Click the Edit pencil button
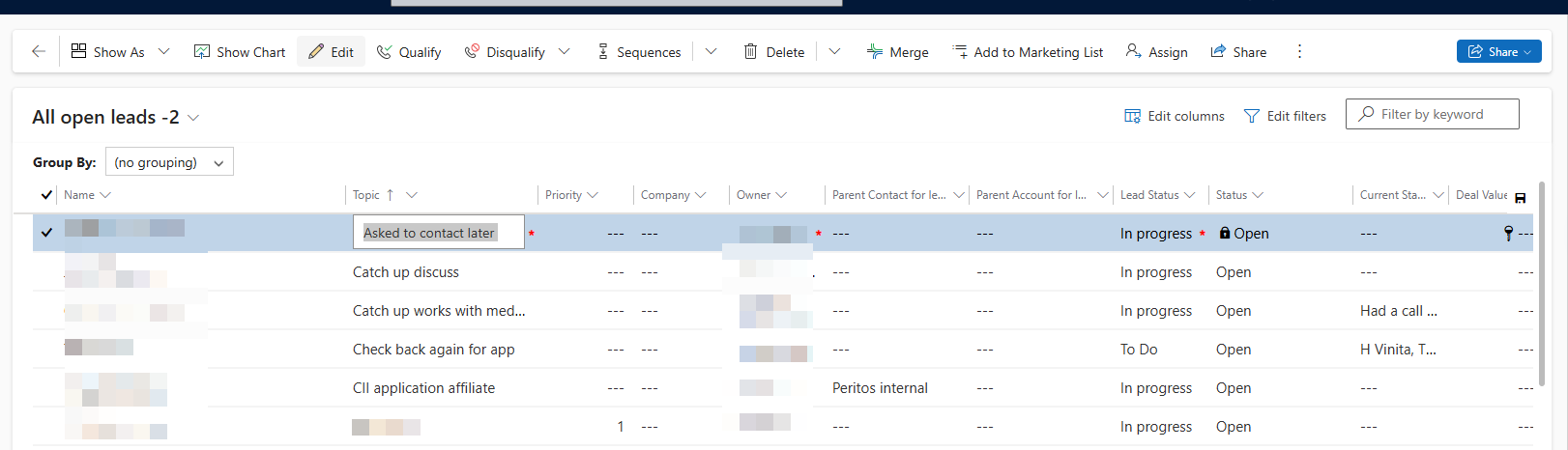The image size is (1568, 450). tap(331, 52)
